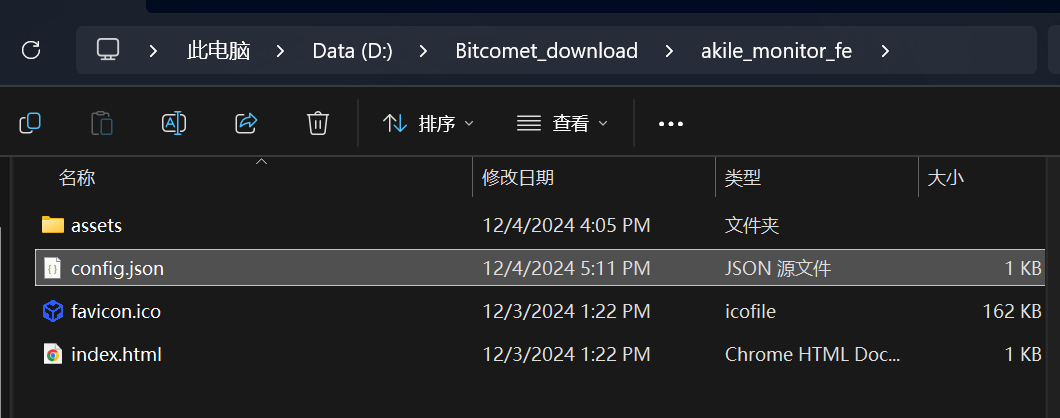Open the 查看 view dropdown
This screenshot has width=1060, height=418.
click(562, 123)
